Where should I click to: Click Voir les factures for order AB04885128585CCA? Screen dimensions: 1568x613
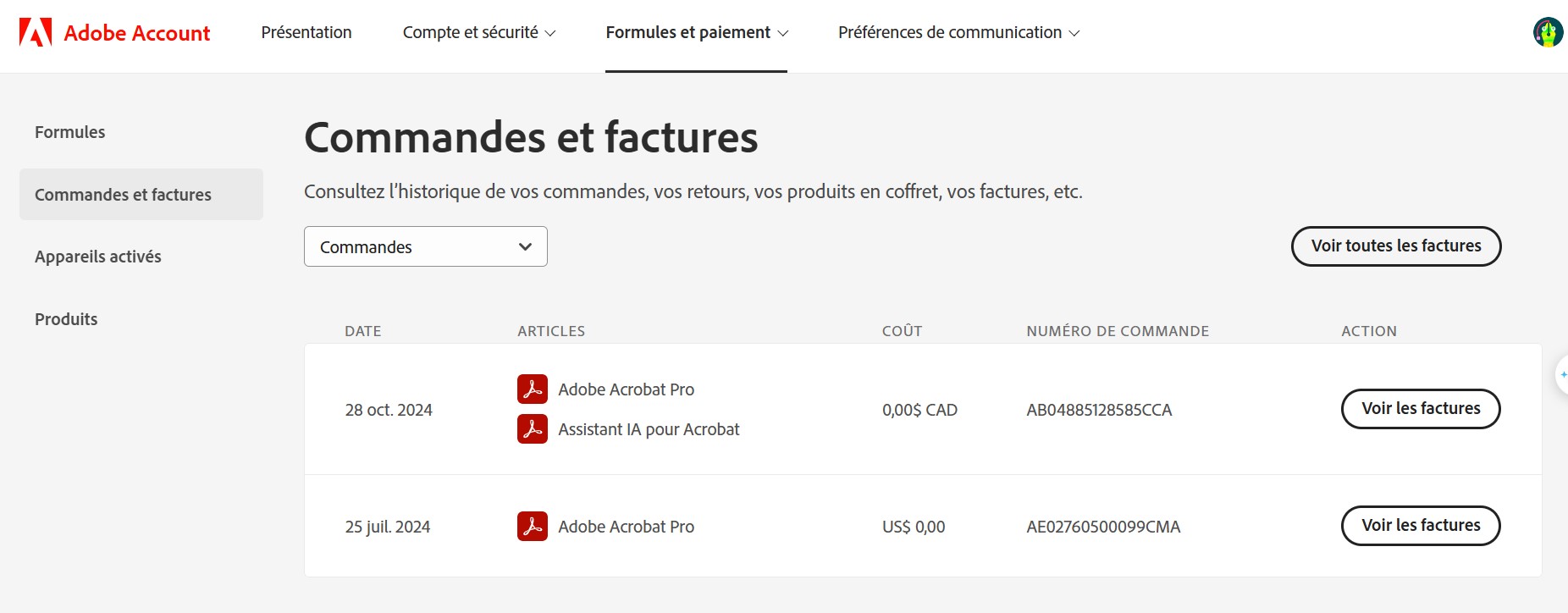click(1420, 408)
